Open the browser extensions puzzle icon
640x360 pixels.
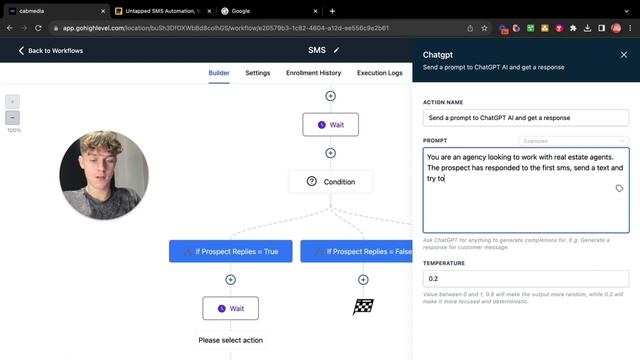coord(573,28)
